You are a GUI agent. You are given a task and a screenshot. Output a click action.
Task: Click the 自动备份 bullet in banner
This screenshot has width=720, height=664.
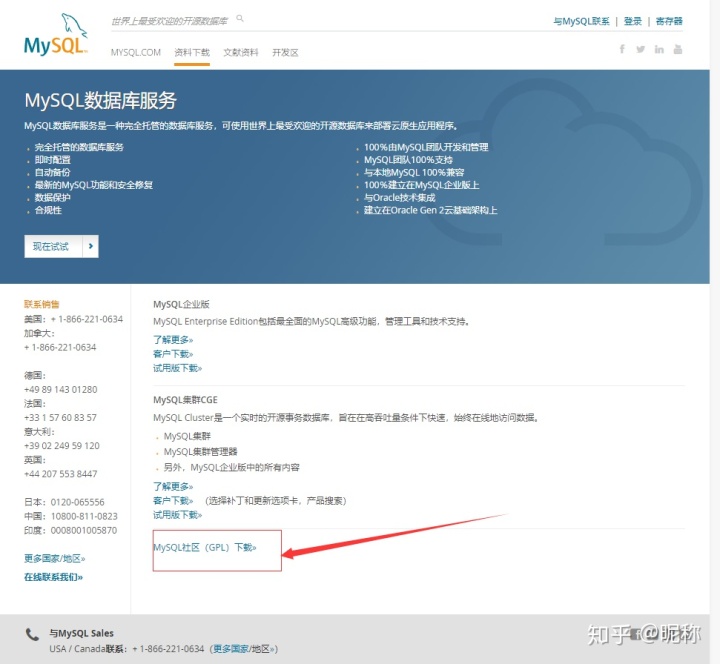(x=53, y=172)
